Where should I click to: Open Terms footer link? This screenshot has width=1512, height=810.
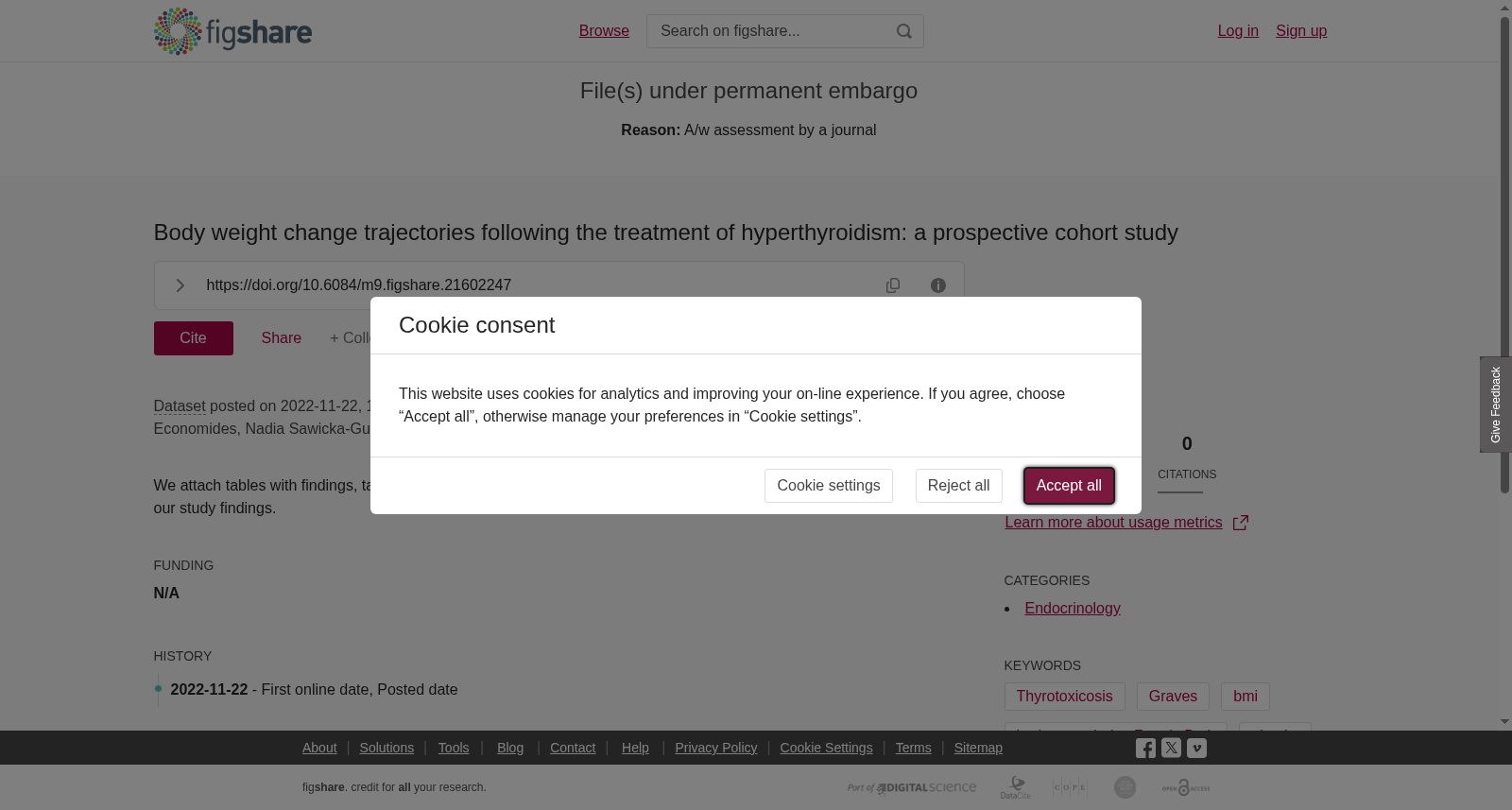[x=913, y=748]
